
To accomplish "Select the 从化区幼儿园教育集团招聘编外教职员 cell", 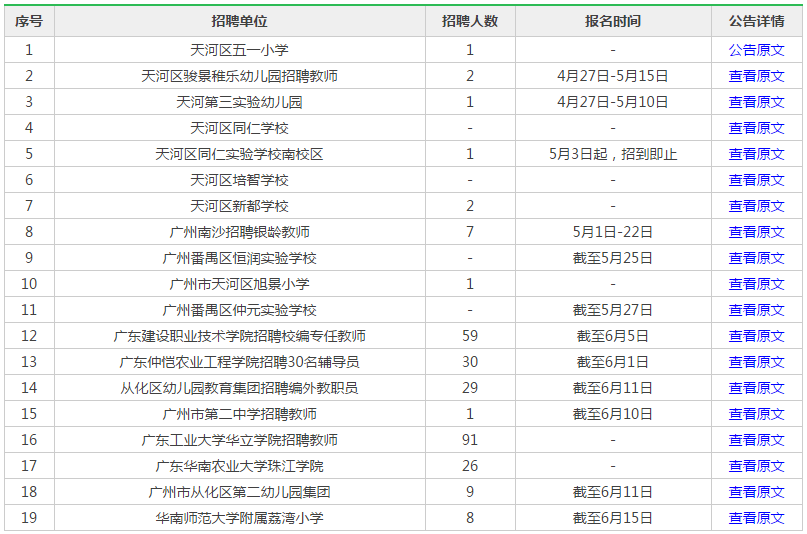I will [240, 388].
